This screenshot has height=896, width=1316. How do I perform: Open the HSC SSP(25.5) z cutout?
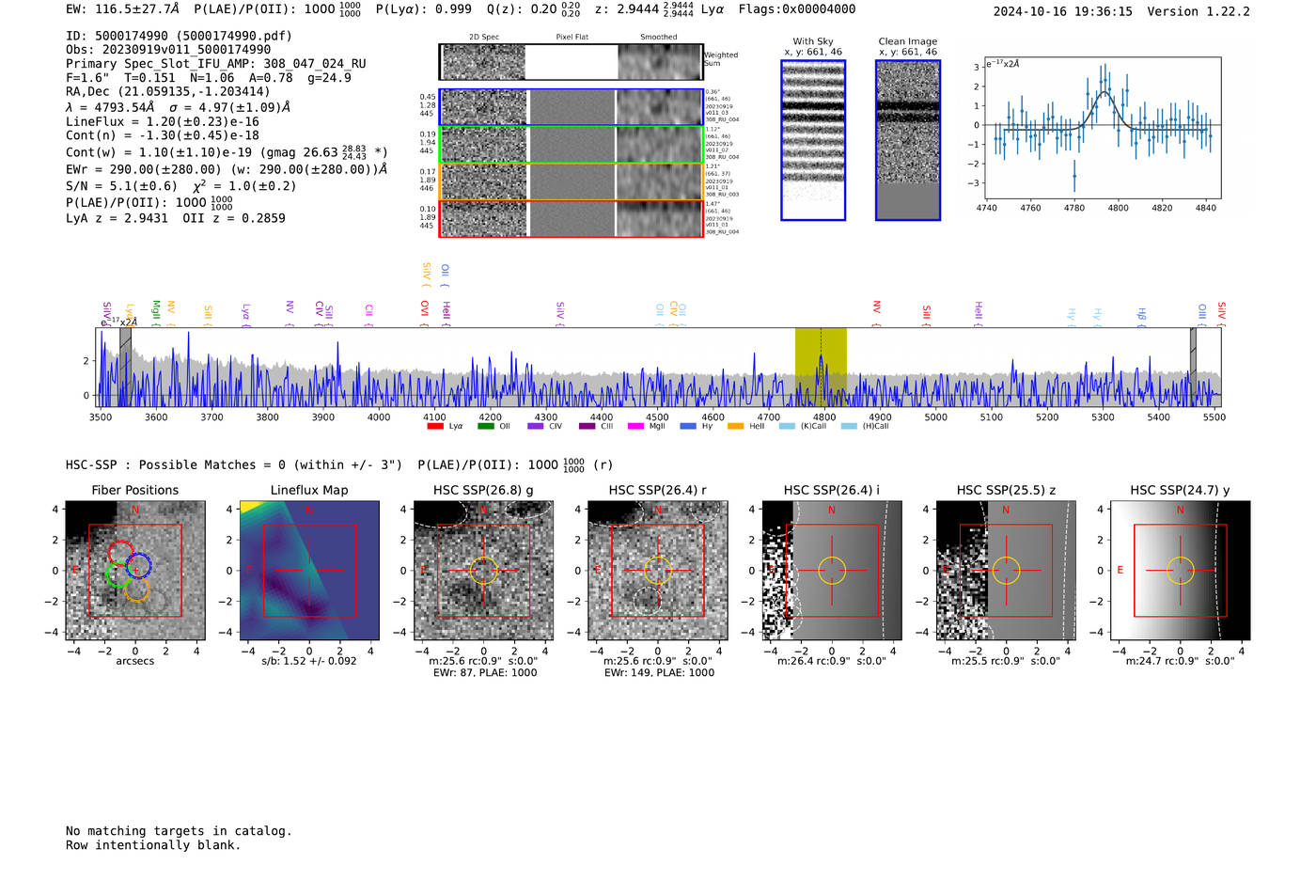pyautogui.click(x=1006, y=571)
